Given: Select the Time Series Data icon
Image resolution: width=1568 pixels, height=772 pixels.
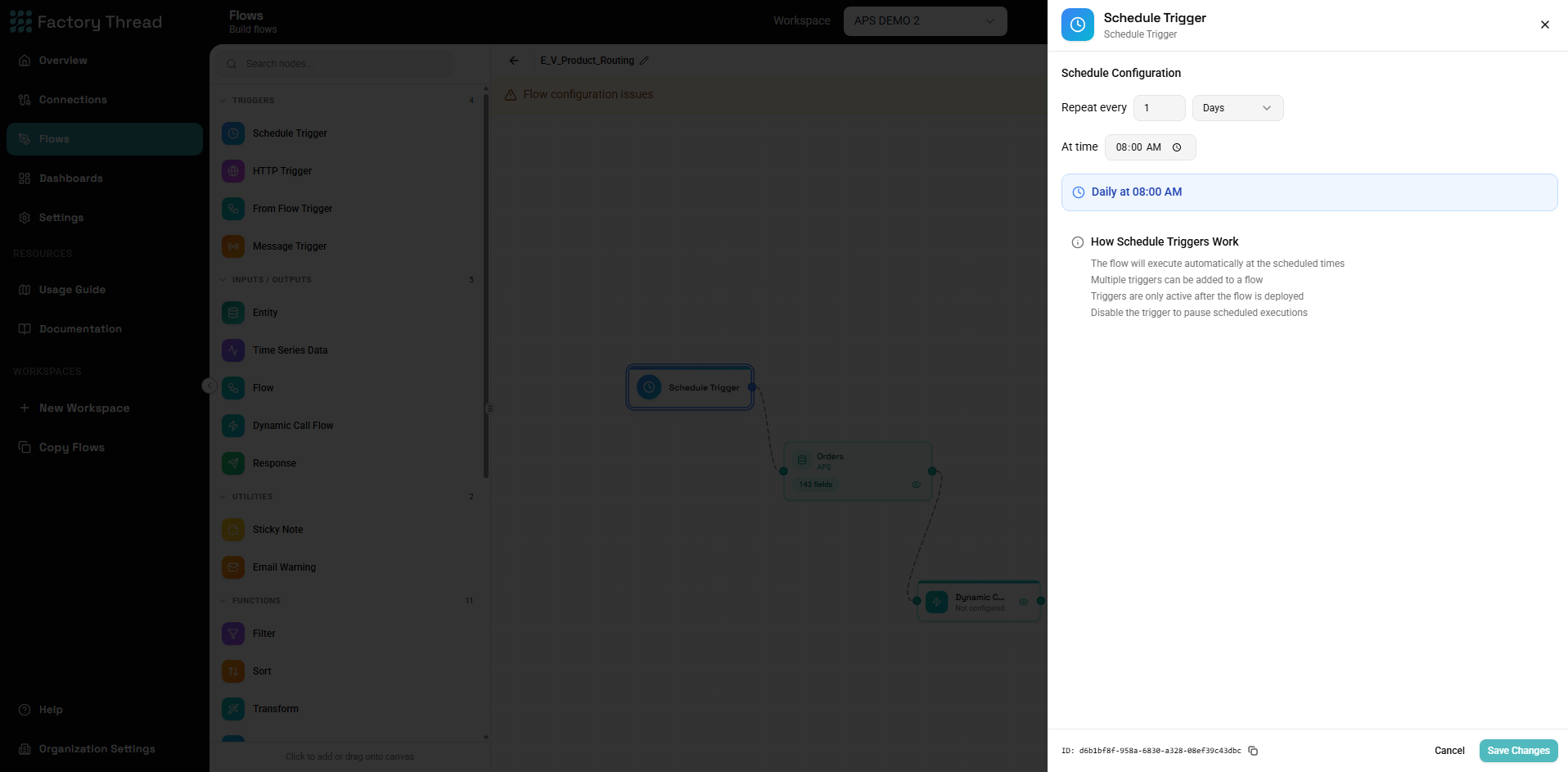Looking at the screenshot, I should (233, 350).
